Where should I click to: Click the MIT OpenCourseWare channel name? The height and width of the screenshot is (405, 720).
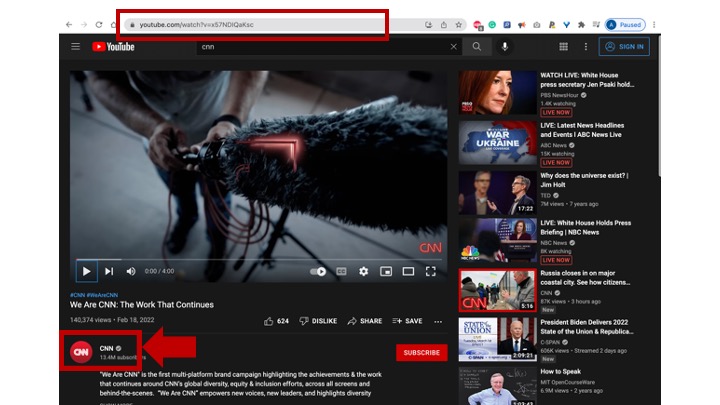[x=567, y=382]
